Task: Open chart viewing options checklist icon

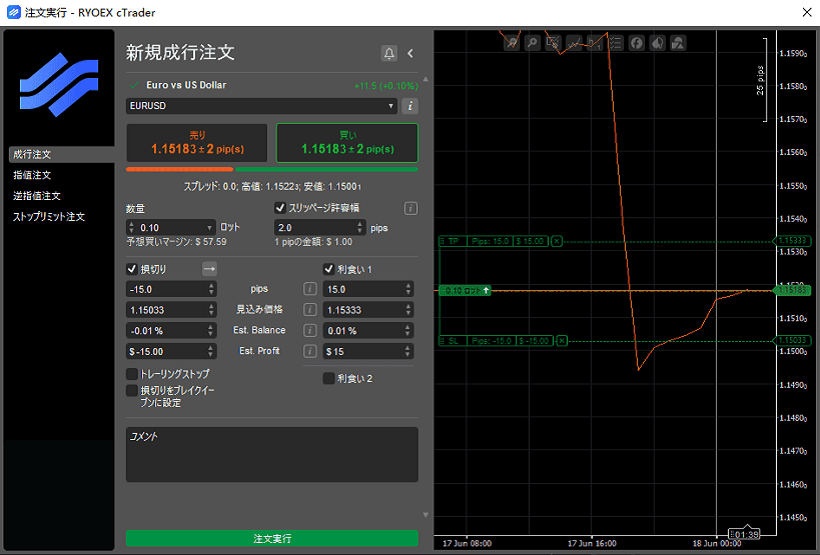Action: point(616,43)
